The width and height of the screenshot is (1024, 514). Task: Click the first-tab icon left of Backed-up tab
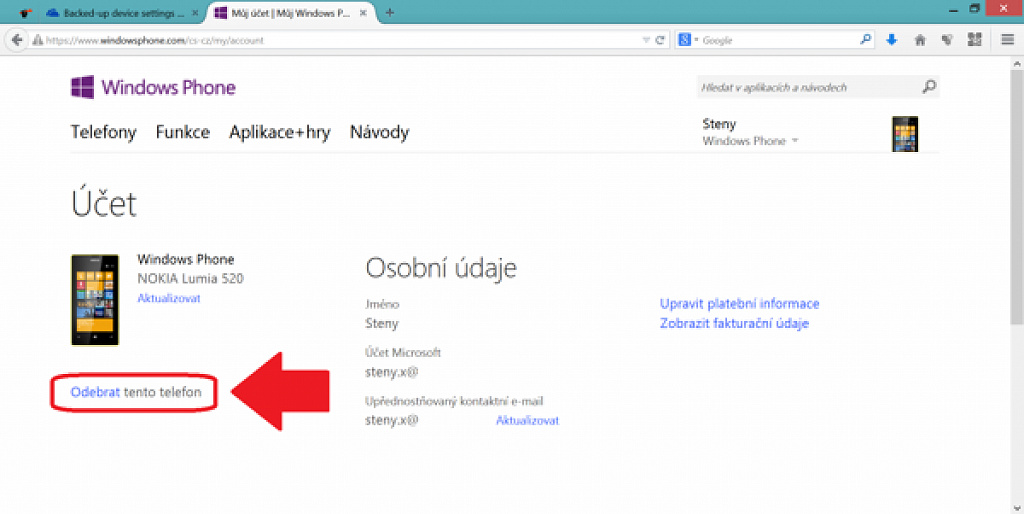(25, 12)
